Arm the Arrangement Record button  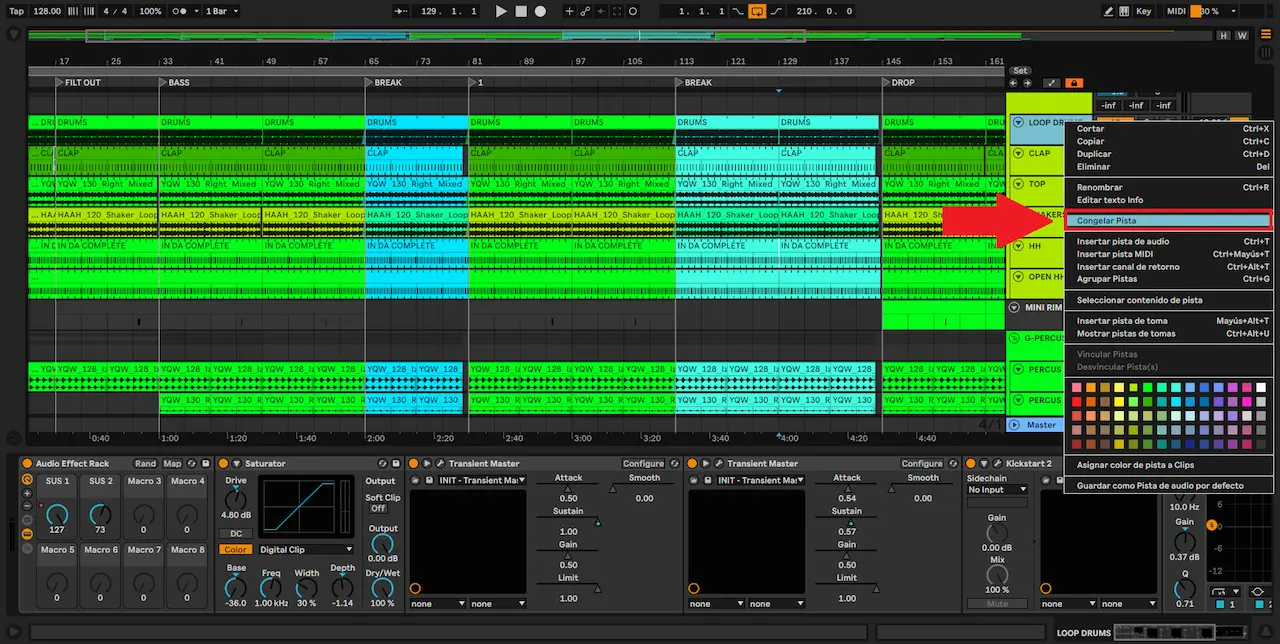(540, 11)
